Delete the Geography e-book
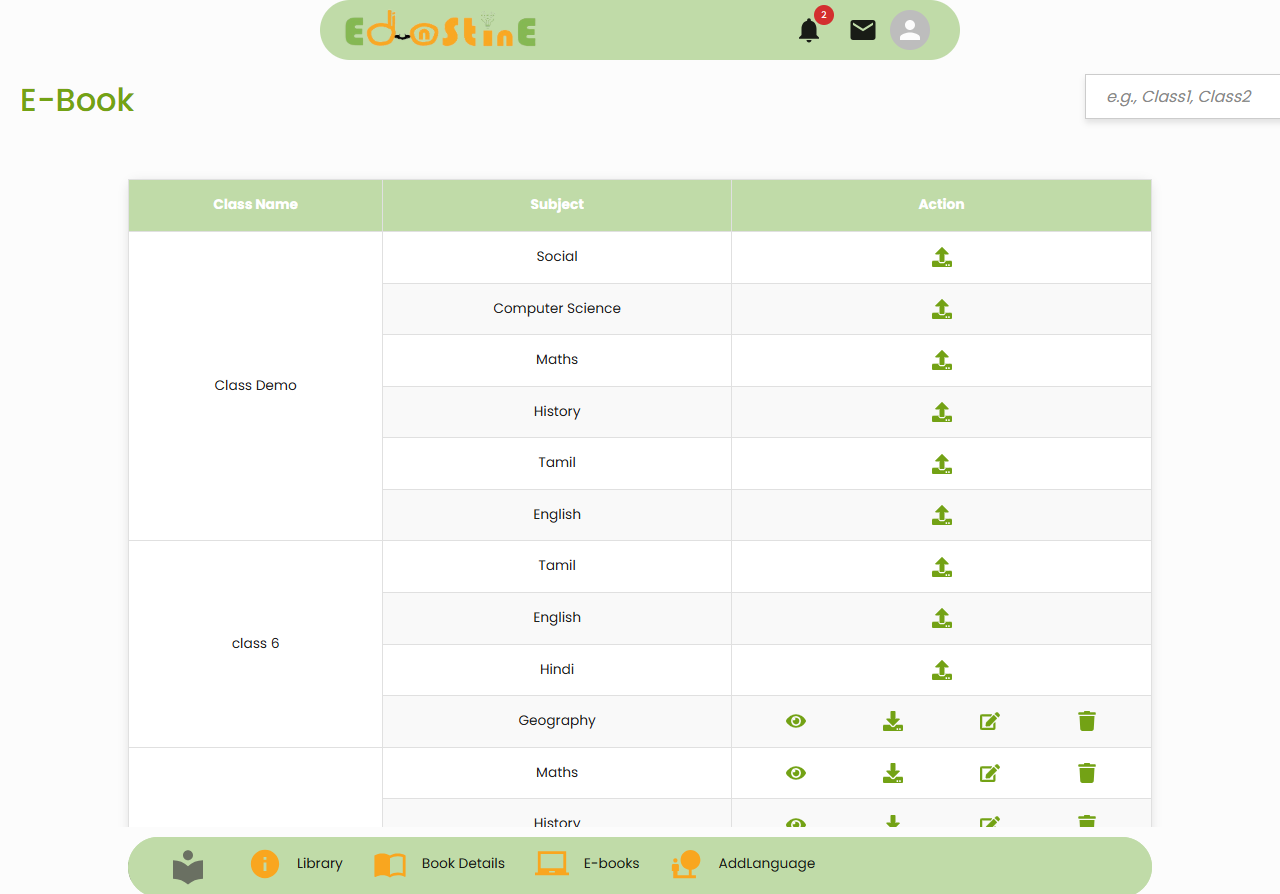Screen dimensions: 1280x894 click(1086, 721)
